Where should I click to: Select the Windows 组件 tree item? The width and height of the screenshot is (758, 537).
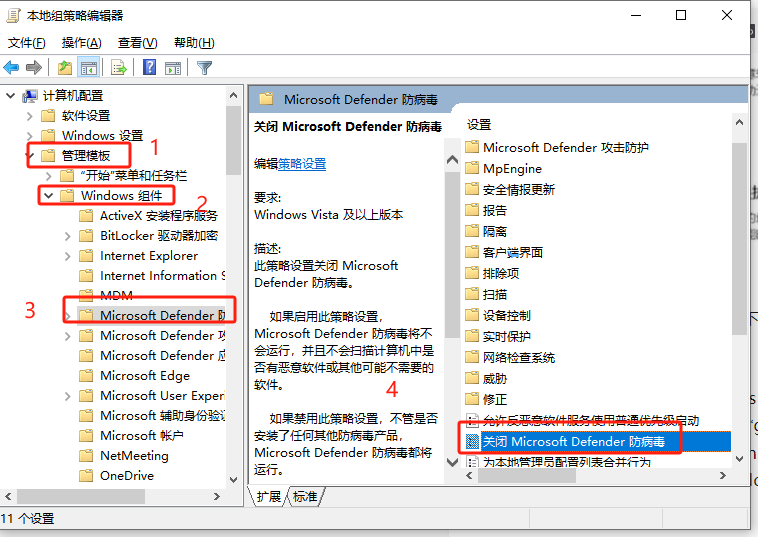121,196
